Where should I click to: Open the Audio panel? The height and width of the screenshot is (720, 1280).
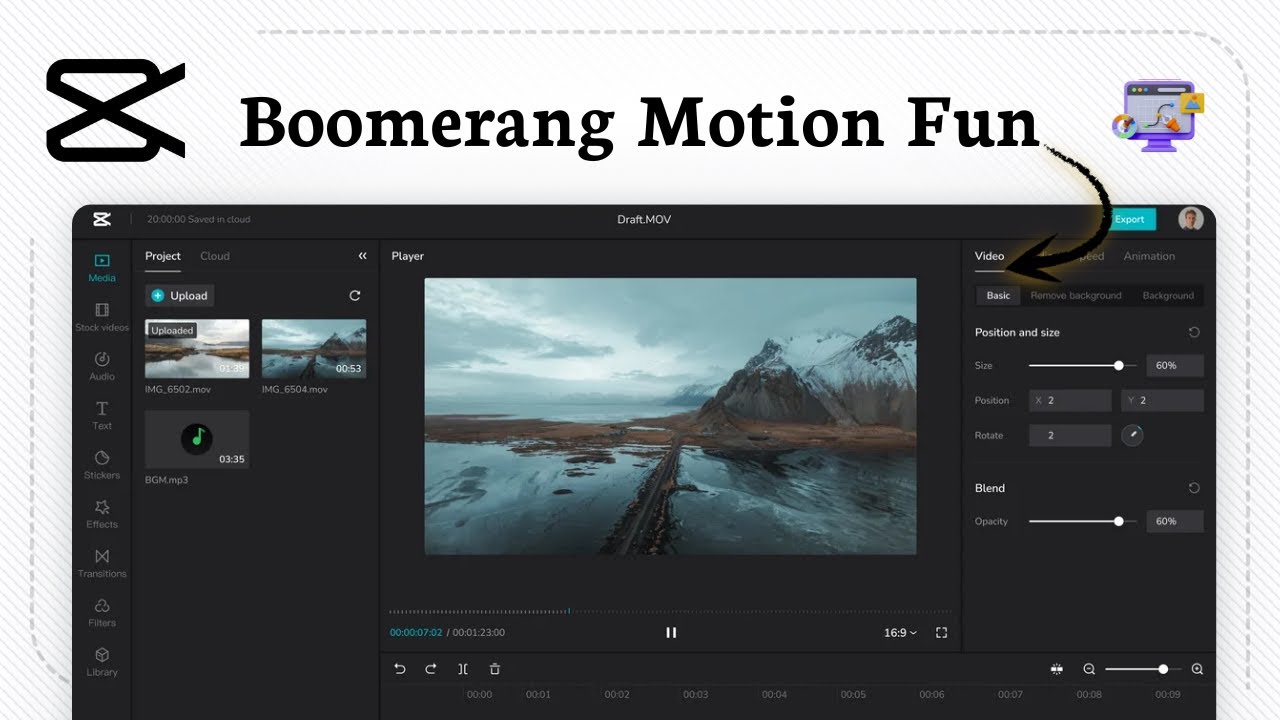point(102,366)
